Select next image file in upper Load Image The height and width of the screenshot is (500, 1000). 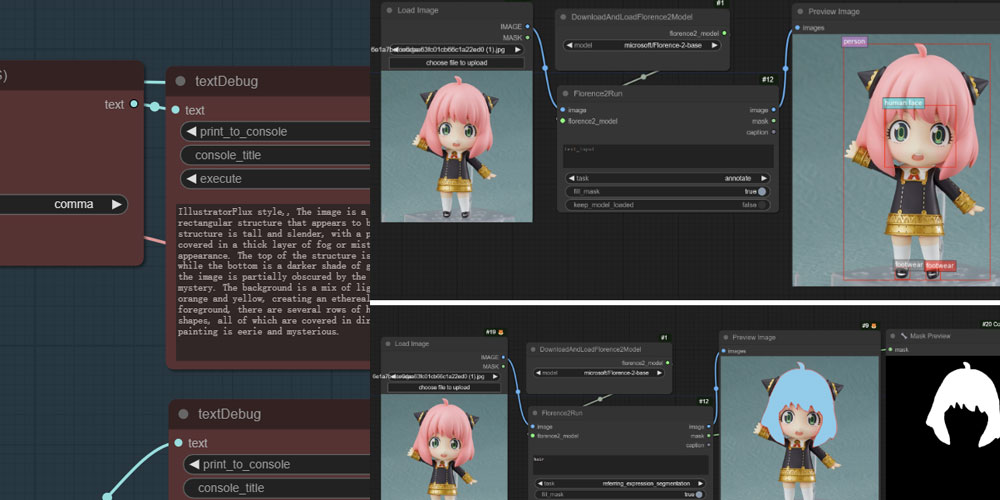point(518,49)
